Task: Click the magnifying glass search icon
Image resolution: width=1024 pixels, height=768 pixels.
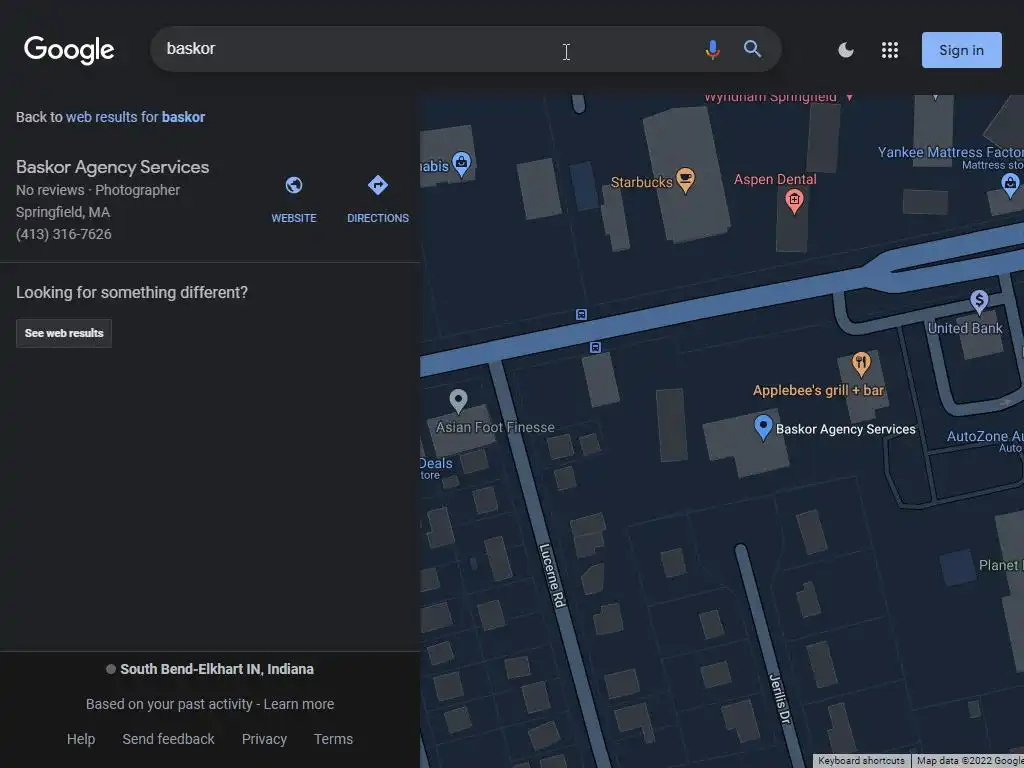Action: pos(752,49)
